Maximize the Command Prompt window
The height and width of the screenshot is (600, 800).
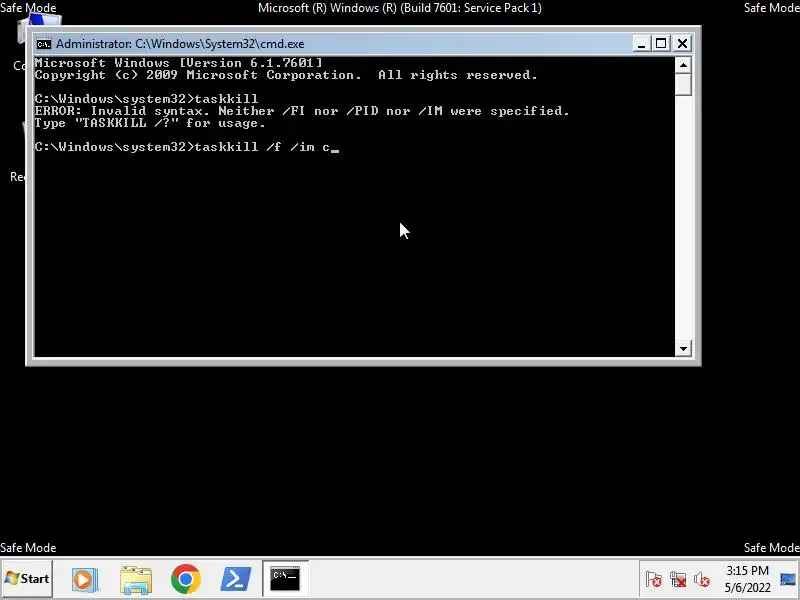[x=661, y=44]
